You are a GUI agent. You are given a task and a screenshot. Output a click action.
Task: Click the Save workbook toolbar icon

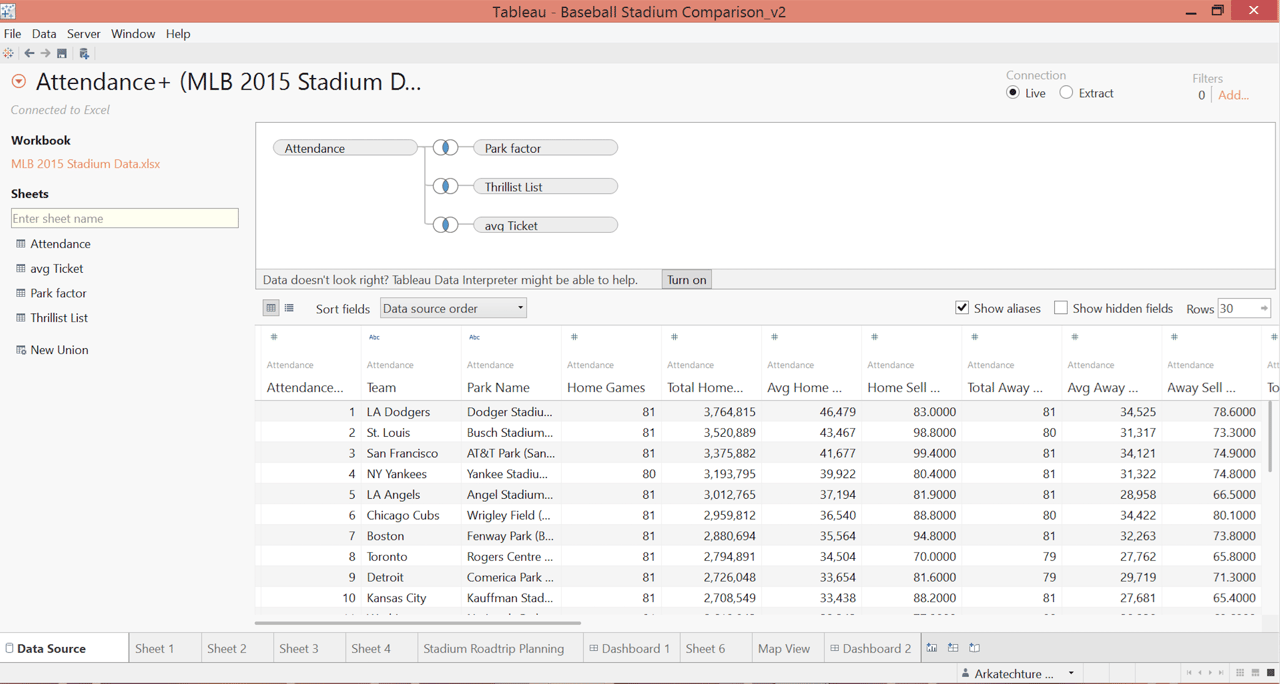pyautogui.click(x=62, y=54)
